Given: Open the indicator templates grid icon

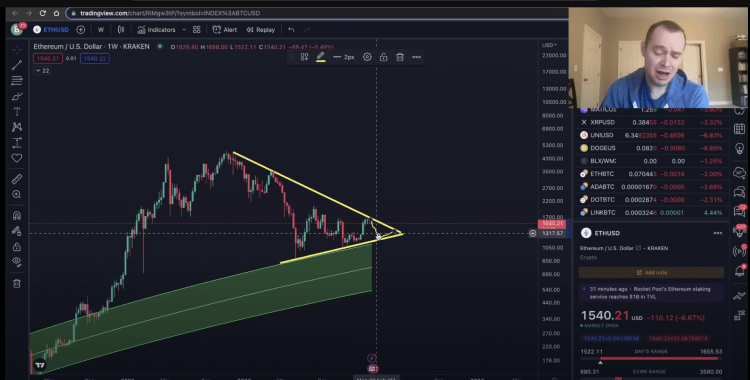Looking at the screenshot, I should click(197, 30).
